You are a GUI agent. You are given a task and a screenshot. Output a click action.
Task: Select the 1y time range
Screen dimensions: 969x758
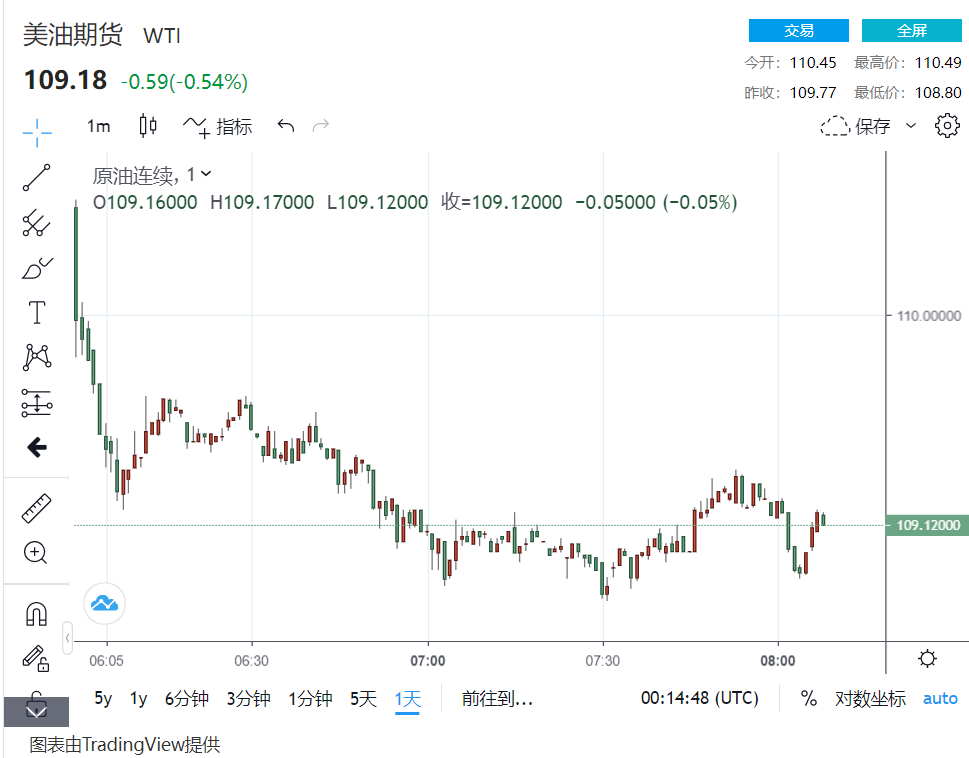pyautogui.click(x=139, y=699)
